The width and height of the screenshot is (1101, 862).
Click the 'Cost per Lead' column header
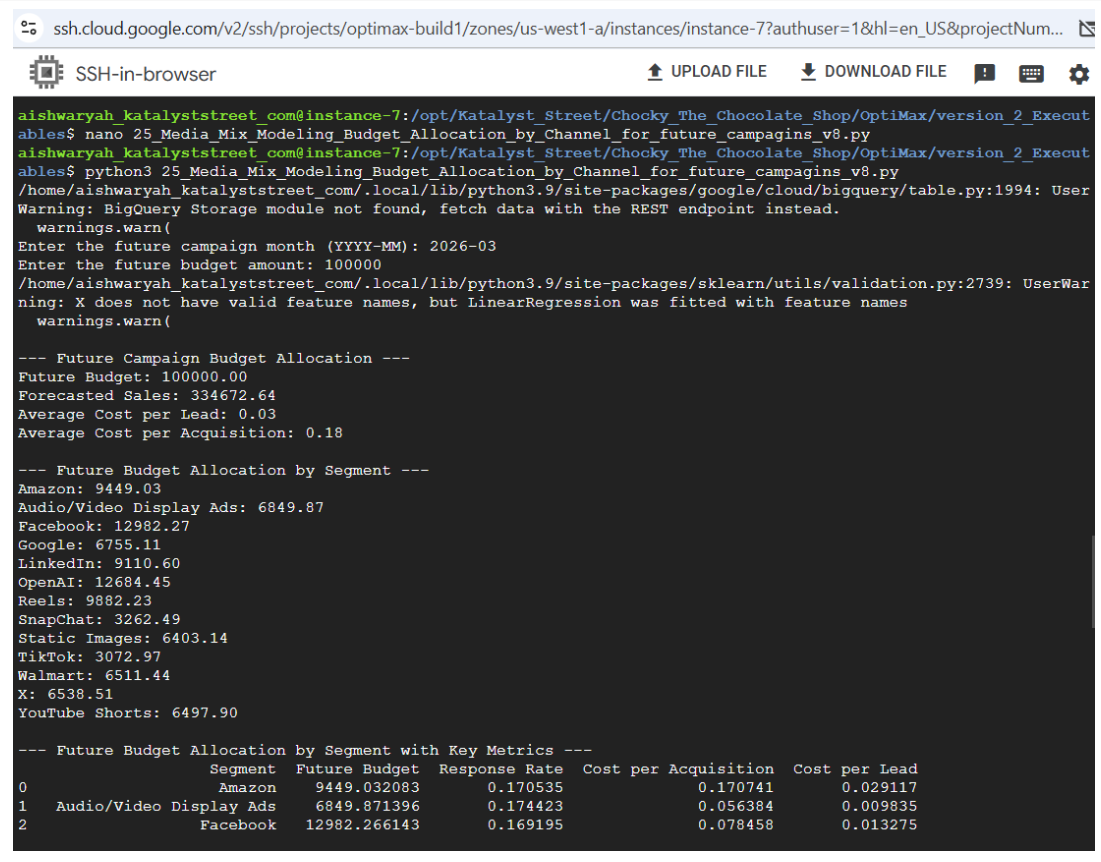[855, 769]
